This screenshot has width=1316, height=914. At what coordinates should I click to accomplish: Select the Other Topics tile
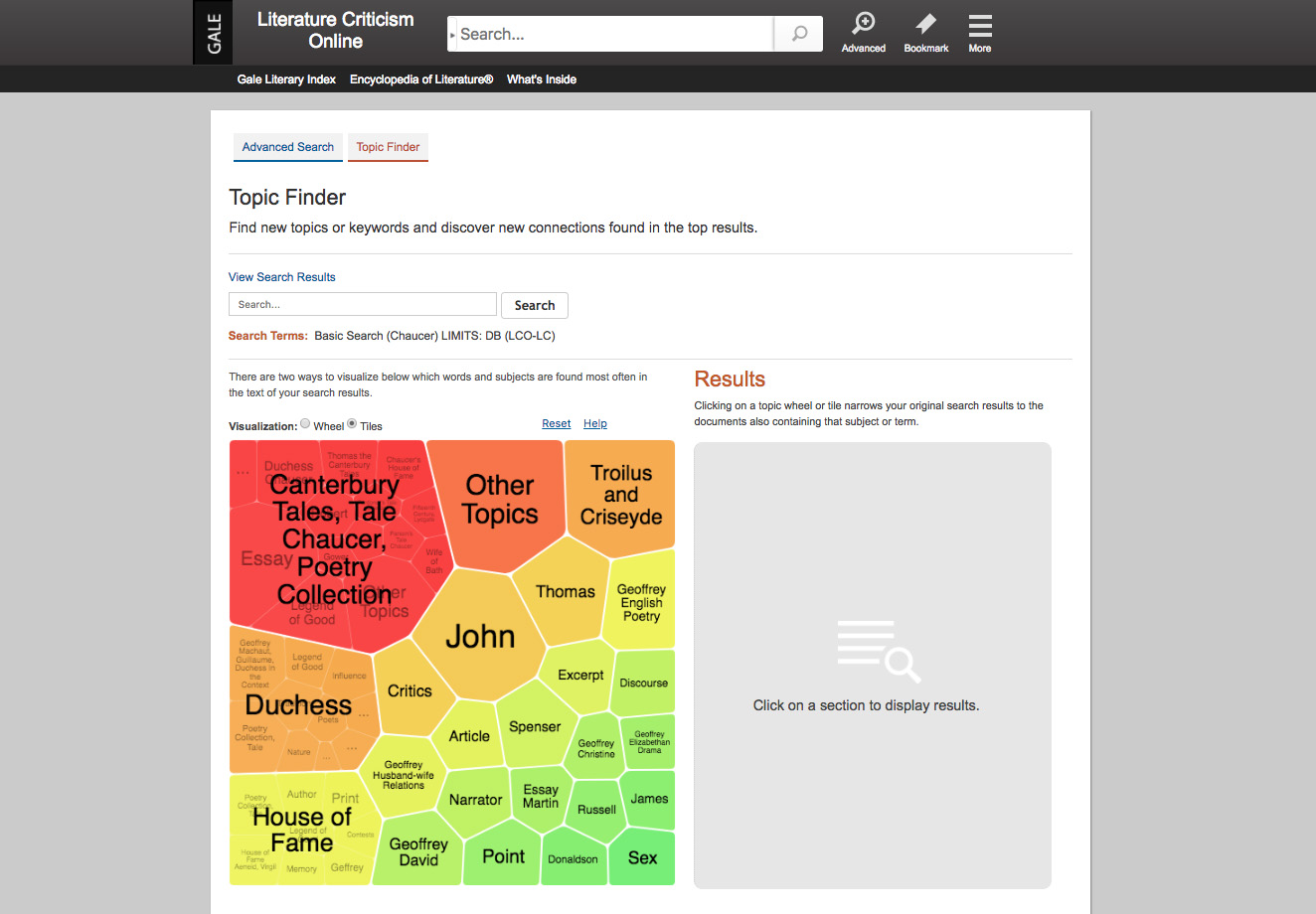coord(500,500)
